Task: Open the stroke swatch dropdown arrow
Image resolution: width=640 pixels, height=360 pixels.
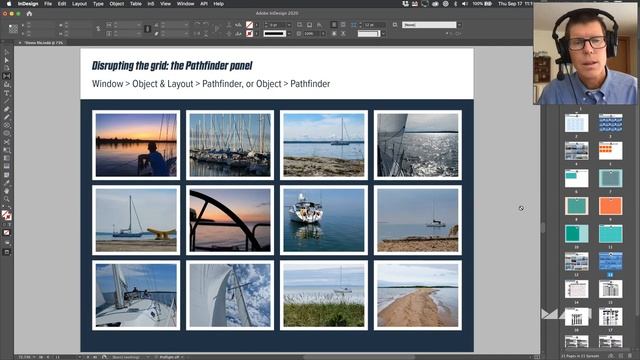Action: (x=256, y=33)
